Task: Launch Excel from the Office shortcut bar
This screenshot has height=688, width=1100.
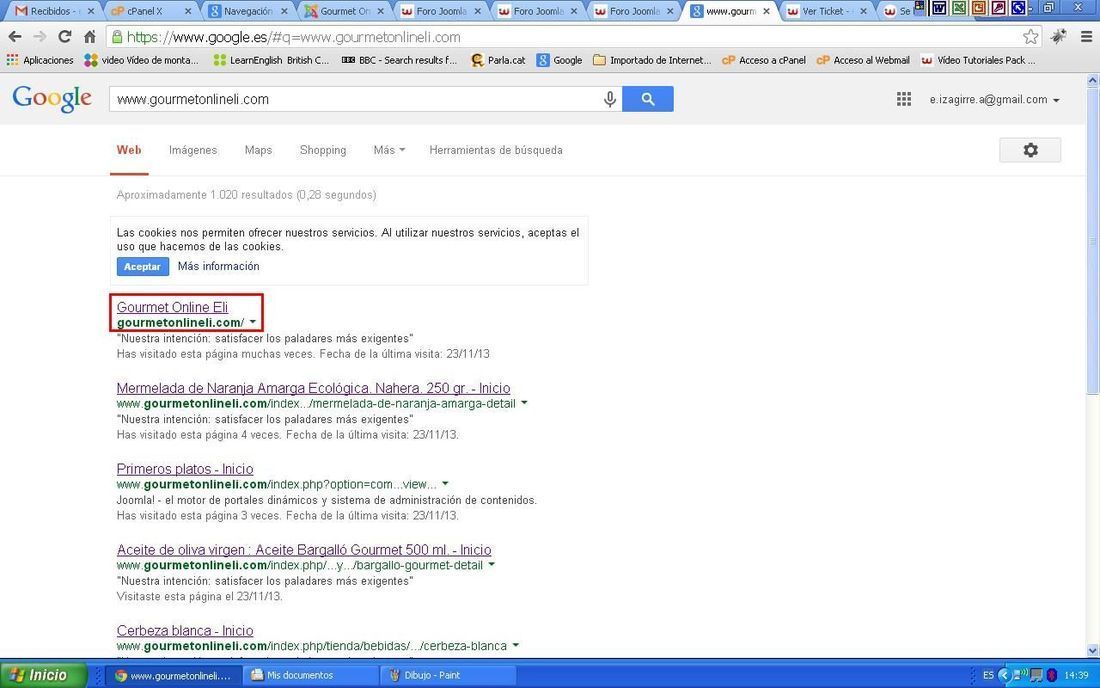Action: tap(958, 8)
